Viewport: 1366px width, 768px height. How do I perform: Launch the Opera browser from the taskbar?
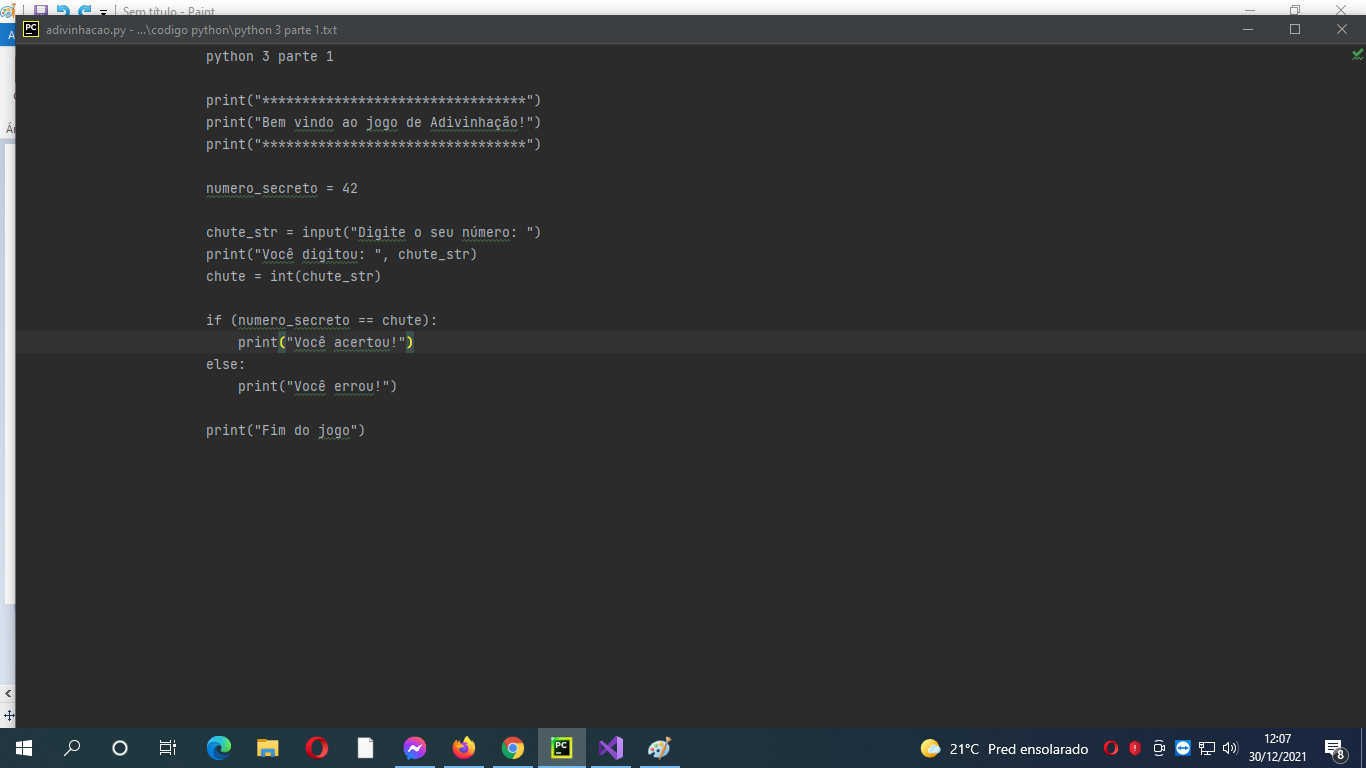click(x=316, y=748)
